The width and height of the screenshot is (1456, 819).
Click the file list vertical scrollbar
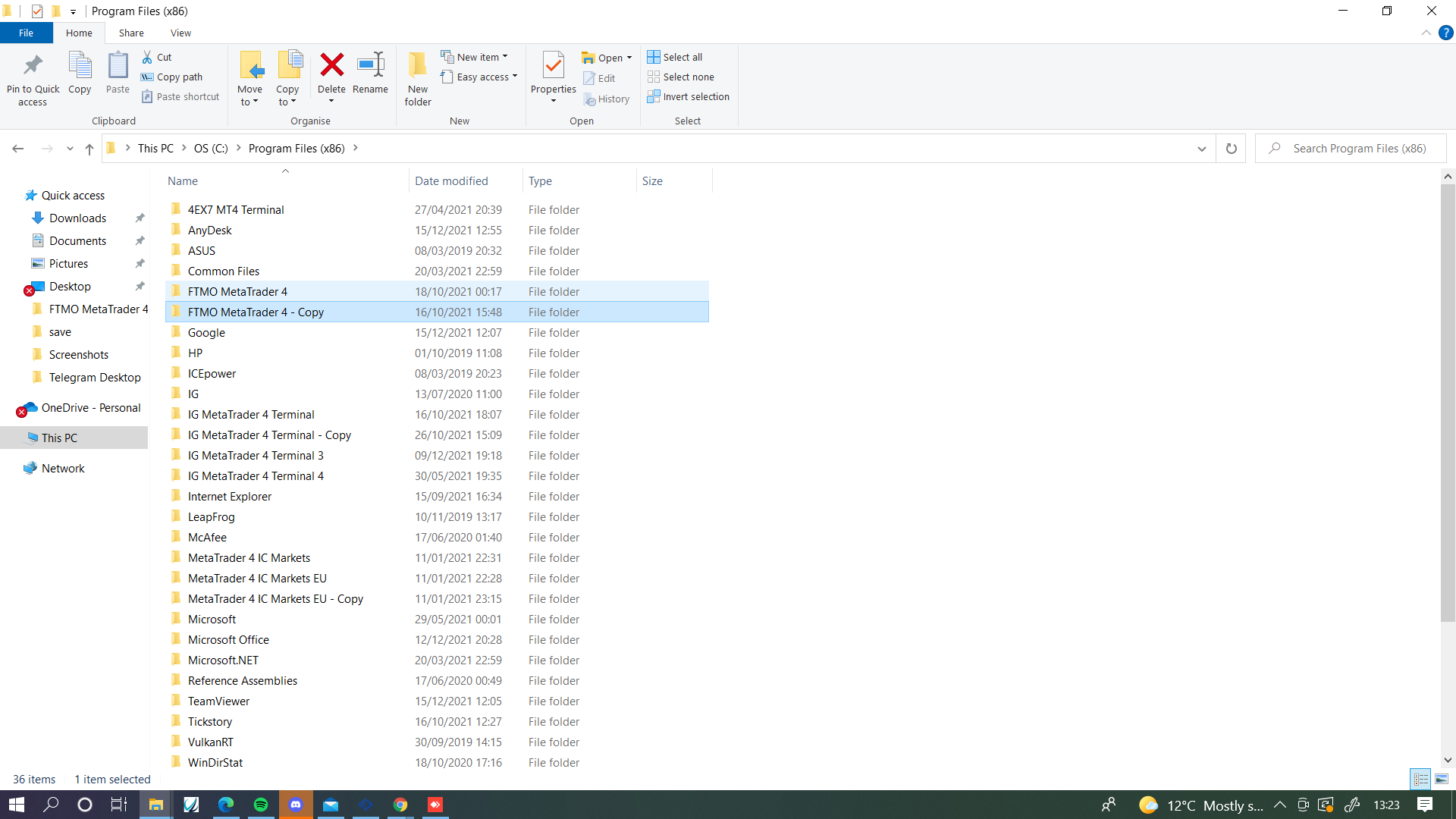(1448, 403)
